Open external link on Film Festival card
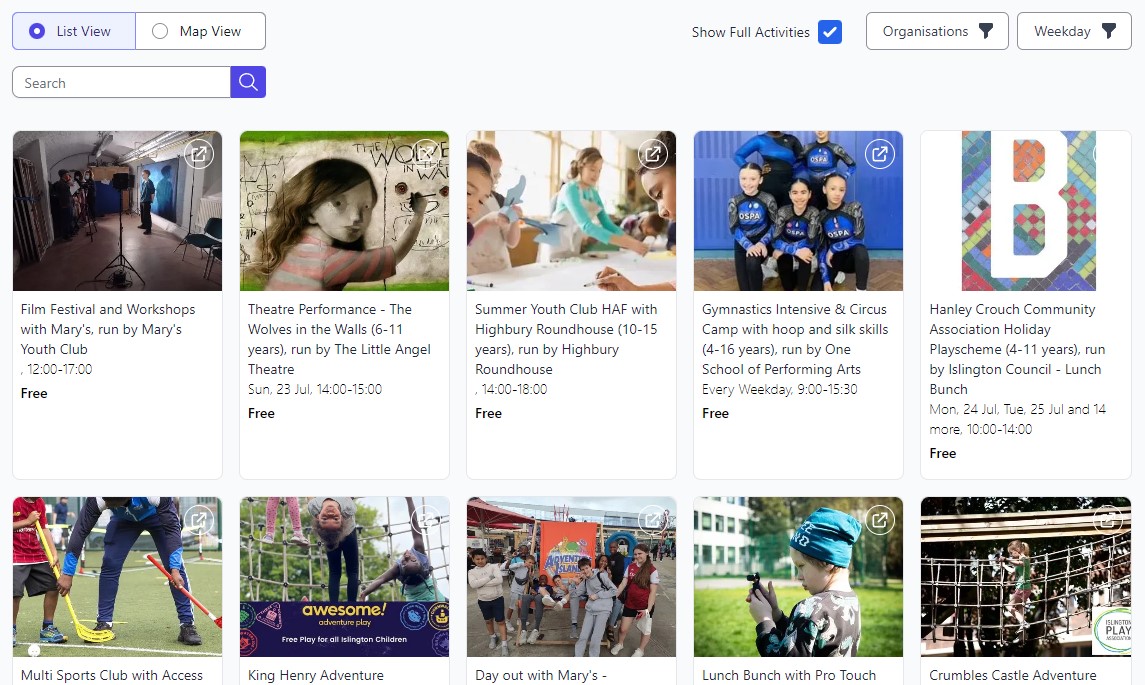The height and width of the screenshot is (685, 1145). (x=199, y=154)
